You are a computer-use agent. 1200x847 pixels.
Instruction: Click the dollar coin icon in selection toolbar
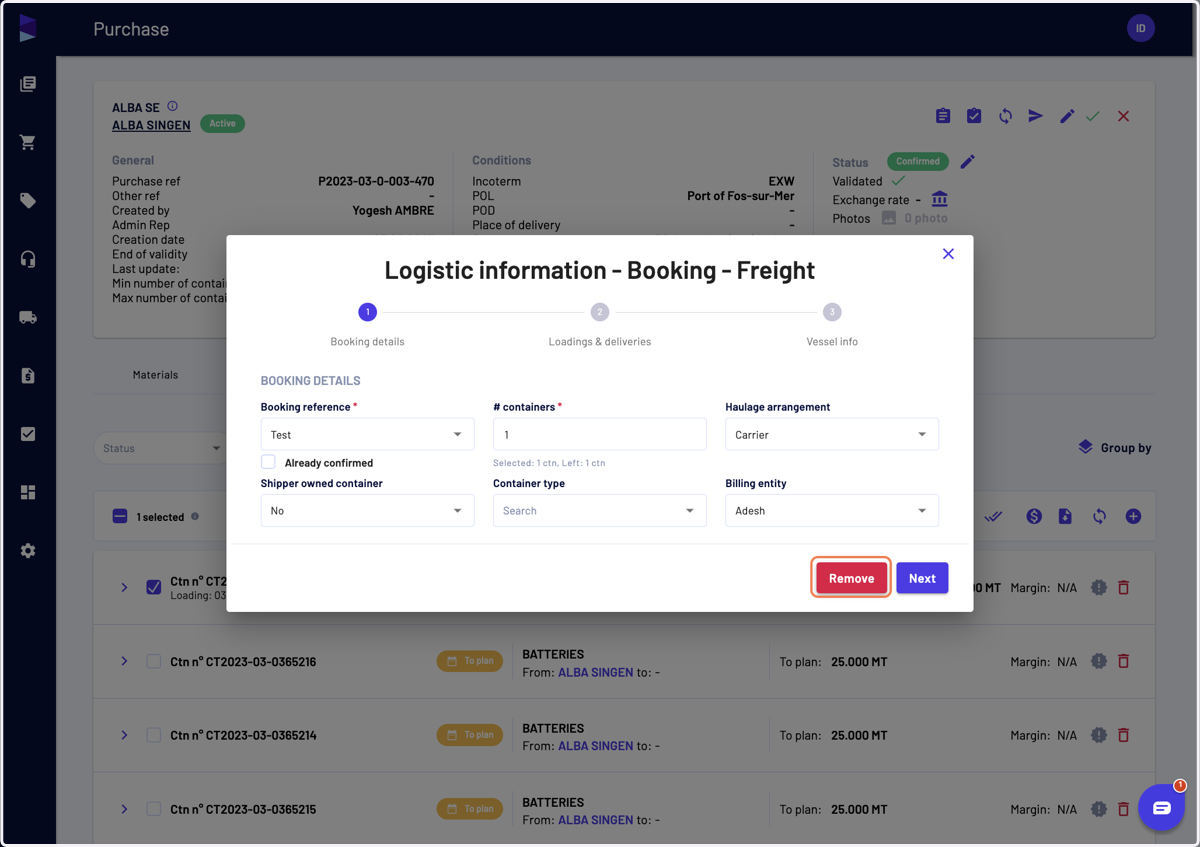1034,517
